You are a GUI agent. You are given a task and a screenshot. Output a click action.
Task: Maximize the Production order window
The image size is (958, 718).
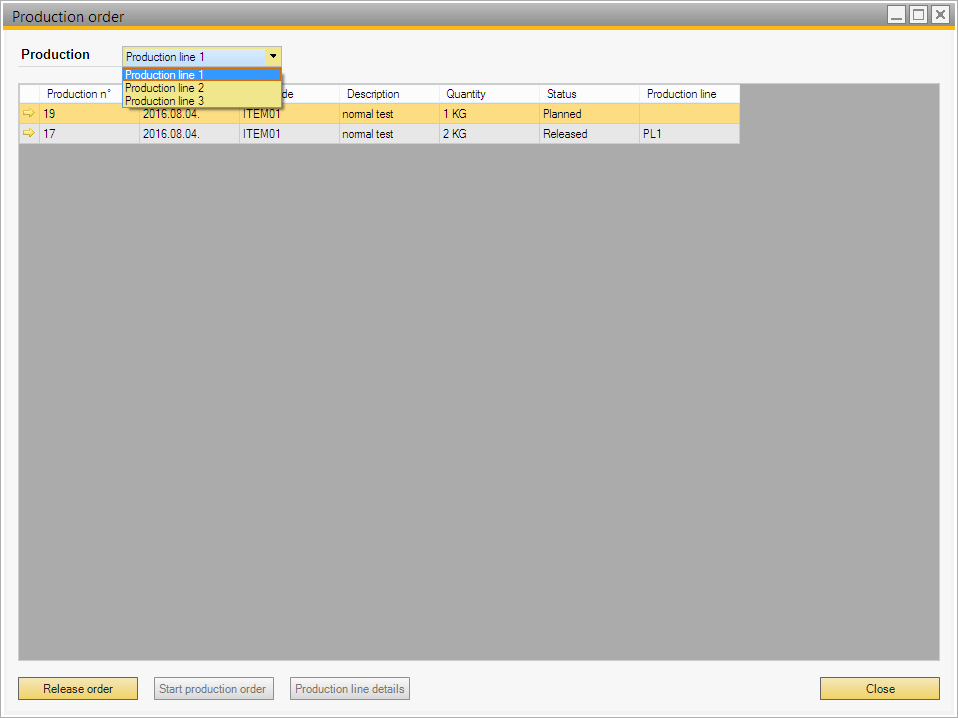(x=918, y=14)
